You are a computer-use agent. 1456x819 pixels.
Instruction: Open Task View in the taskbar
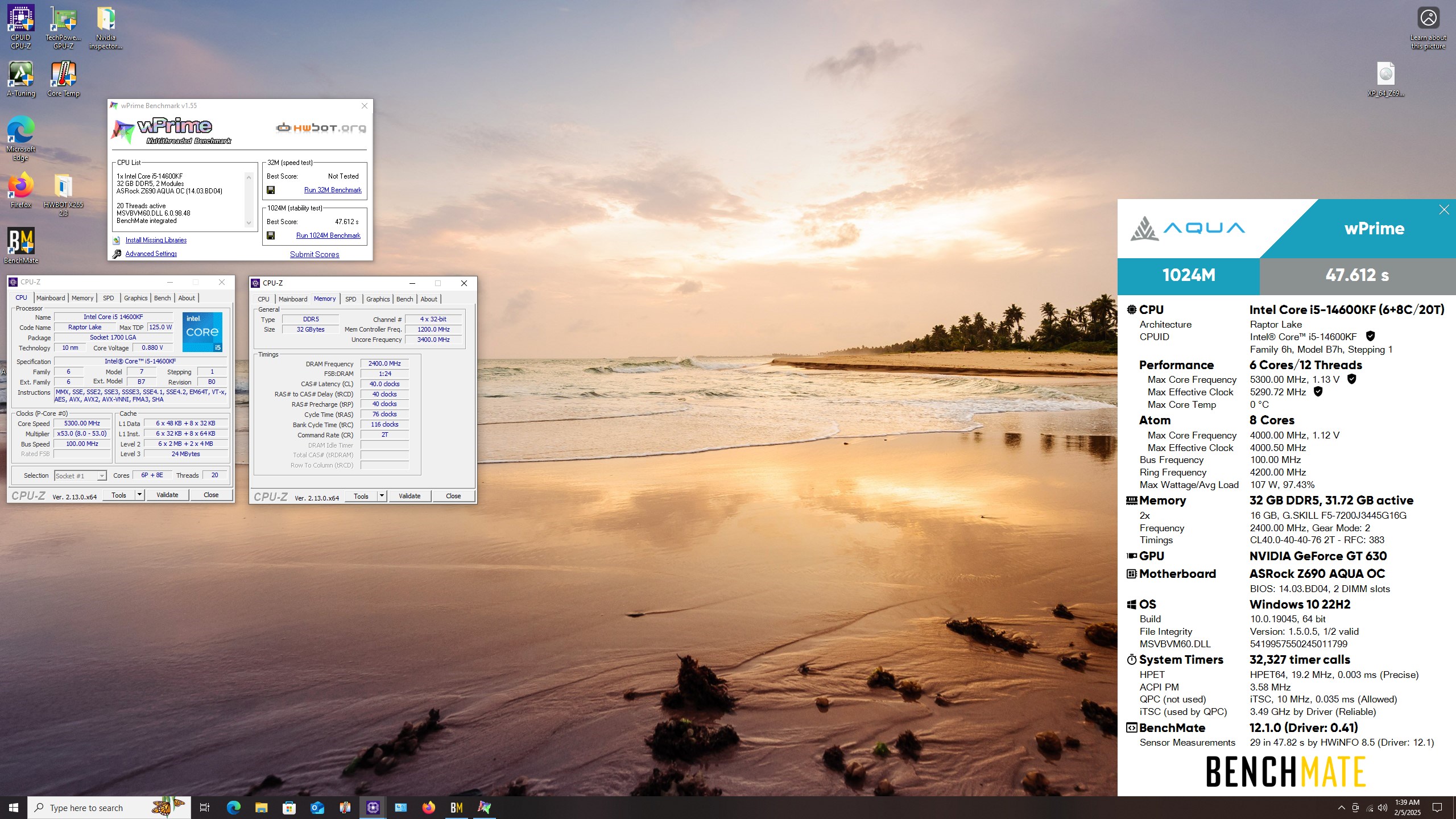tap(205, 808)
